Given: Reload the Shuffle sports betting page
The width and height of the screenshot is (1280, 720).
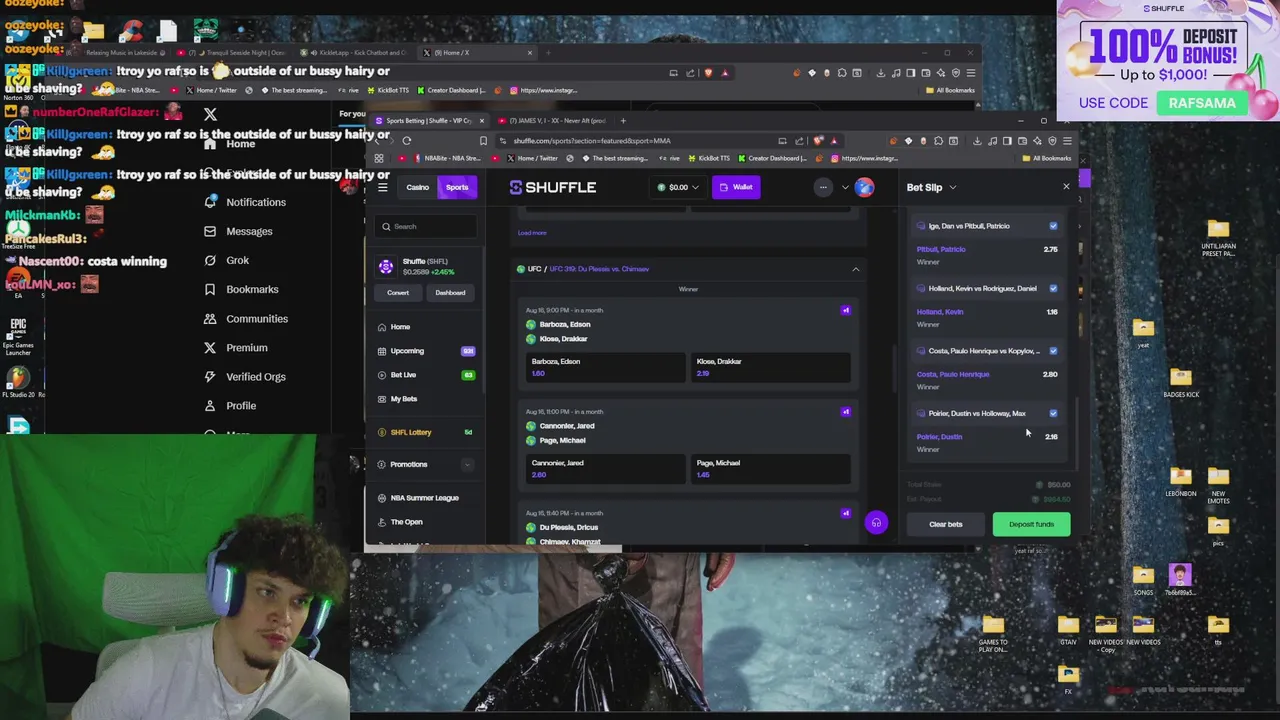Looking at the screenshot, I should click(x=406, y=141).
